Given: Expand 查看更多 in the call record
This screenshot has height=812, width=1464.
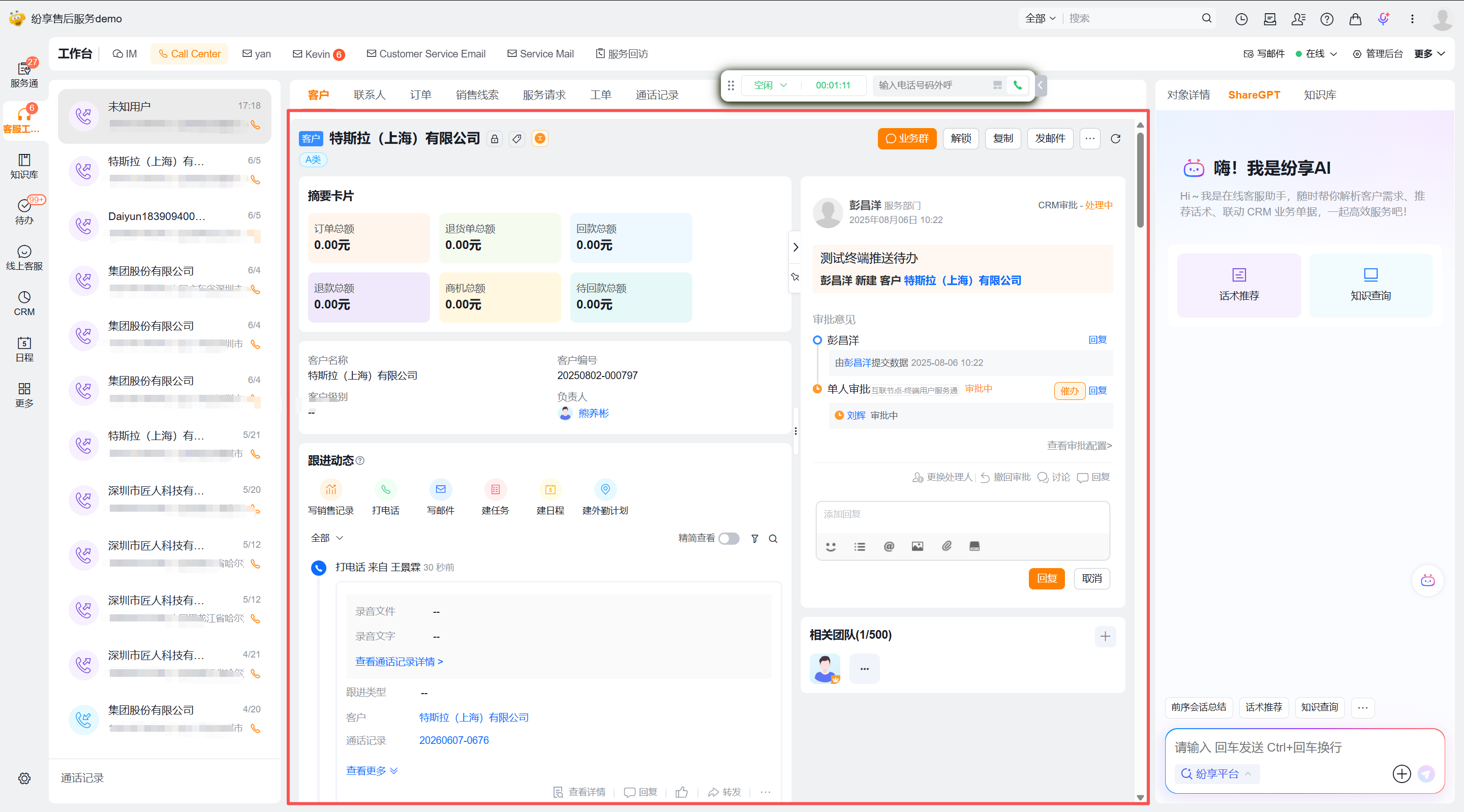Looking at the screenshot, I should [x=372, y=770].
